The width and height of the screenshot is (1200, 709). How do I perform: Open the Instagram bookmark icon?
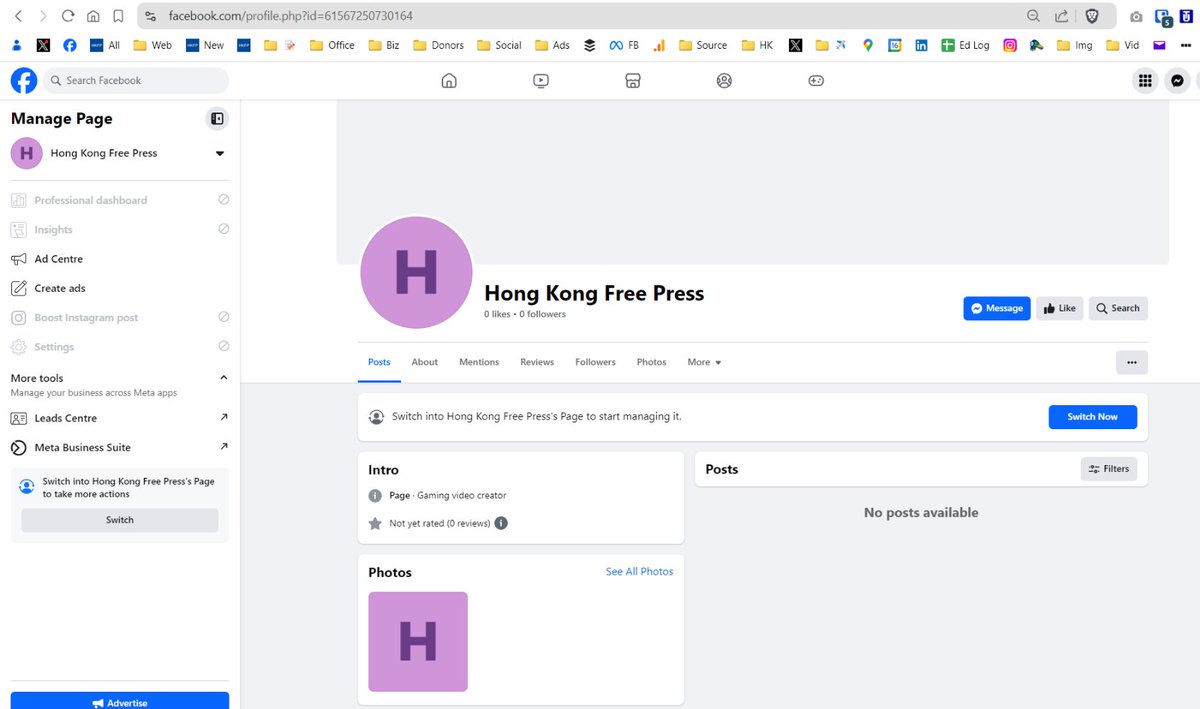click(x=1010, y=45)
